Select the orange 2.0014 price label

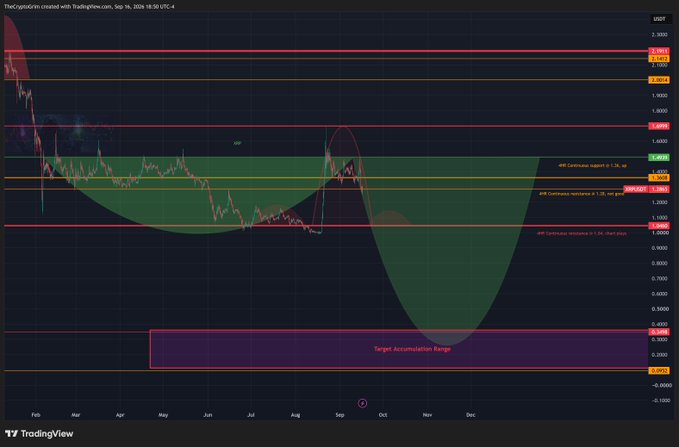pos(659,80)
